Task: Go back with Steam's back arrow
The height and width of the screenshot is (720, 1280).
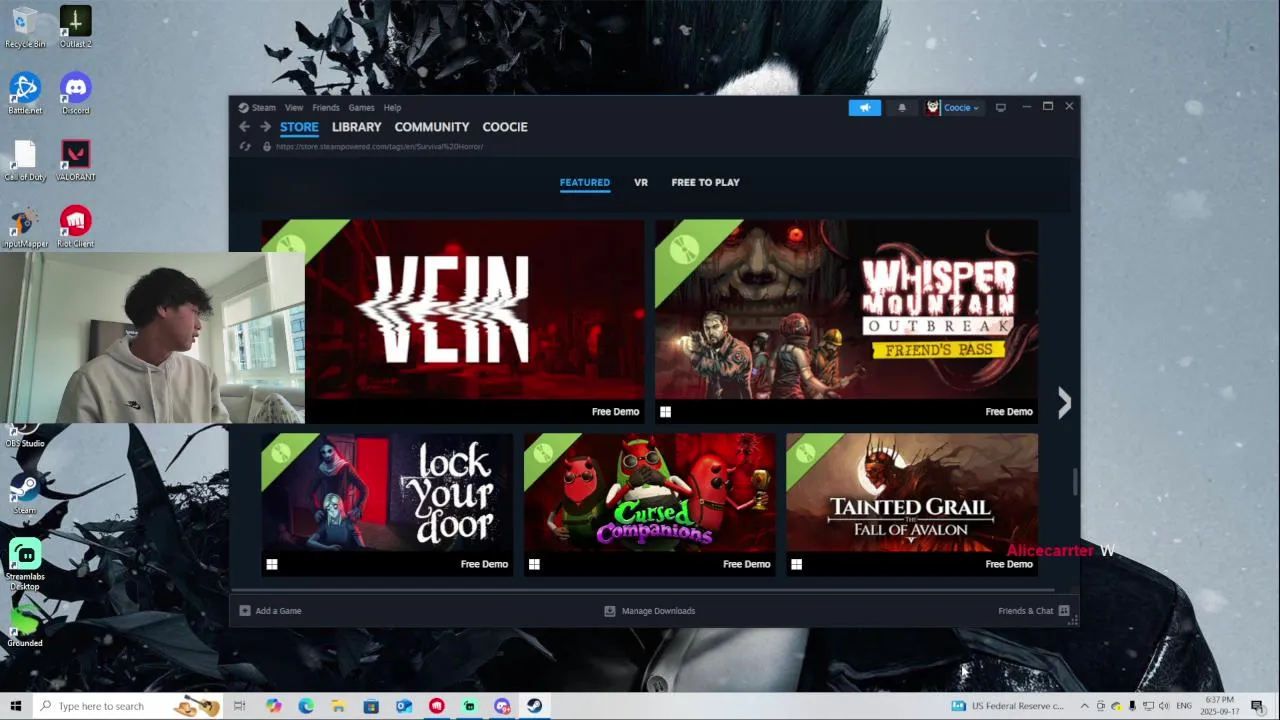Action: 244,127
